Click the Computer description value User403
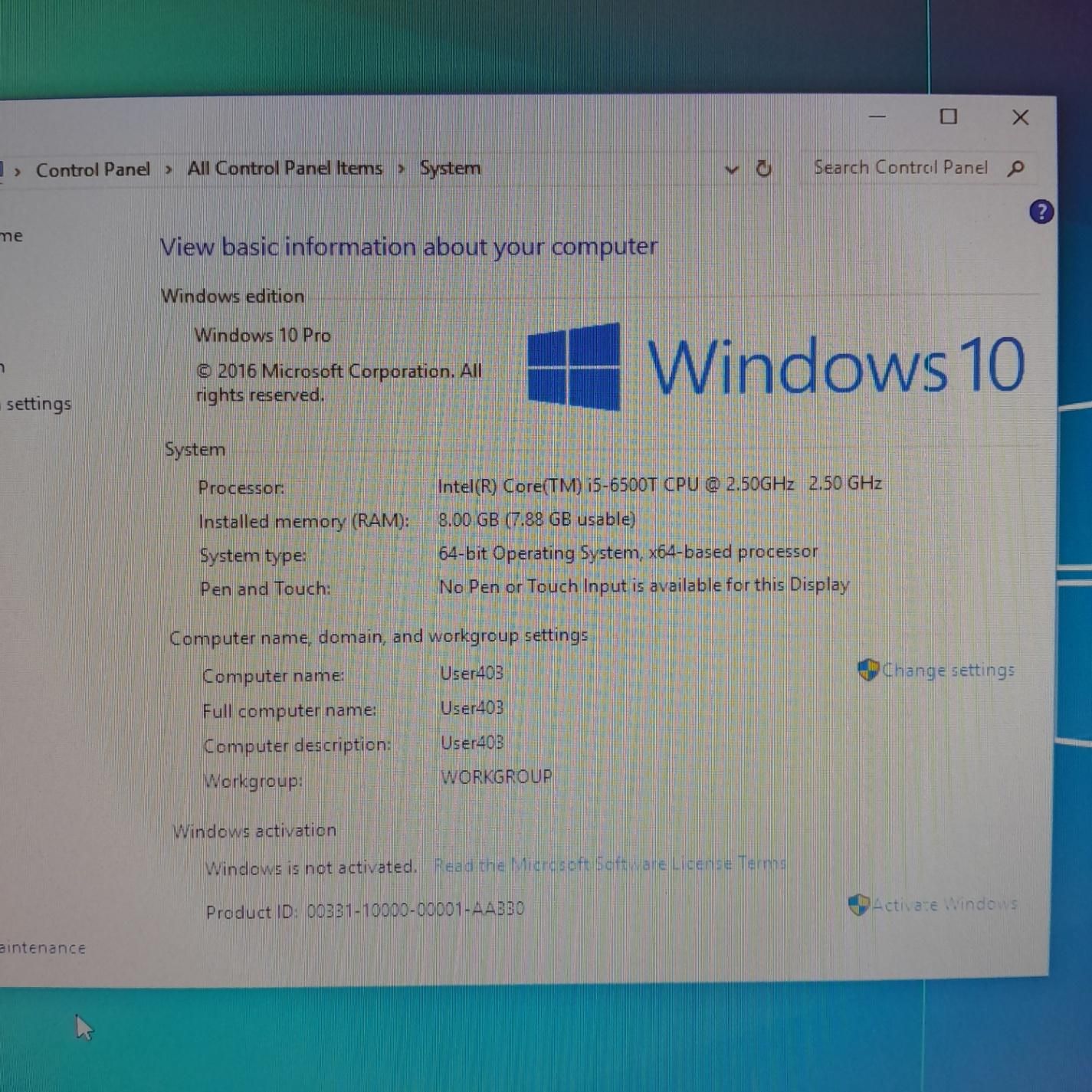This screenshot has height=1092, width=1092. [x=473, y=743]
